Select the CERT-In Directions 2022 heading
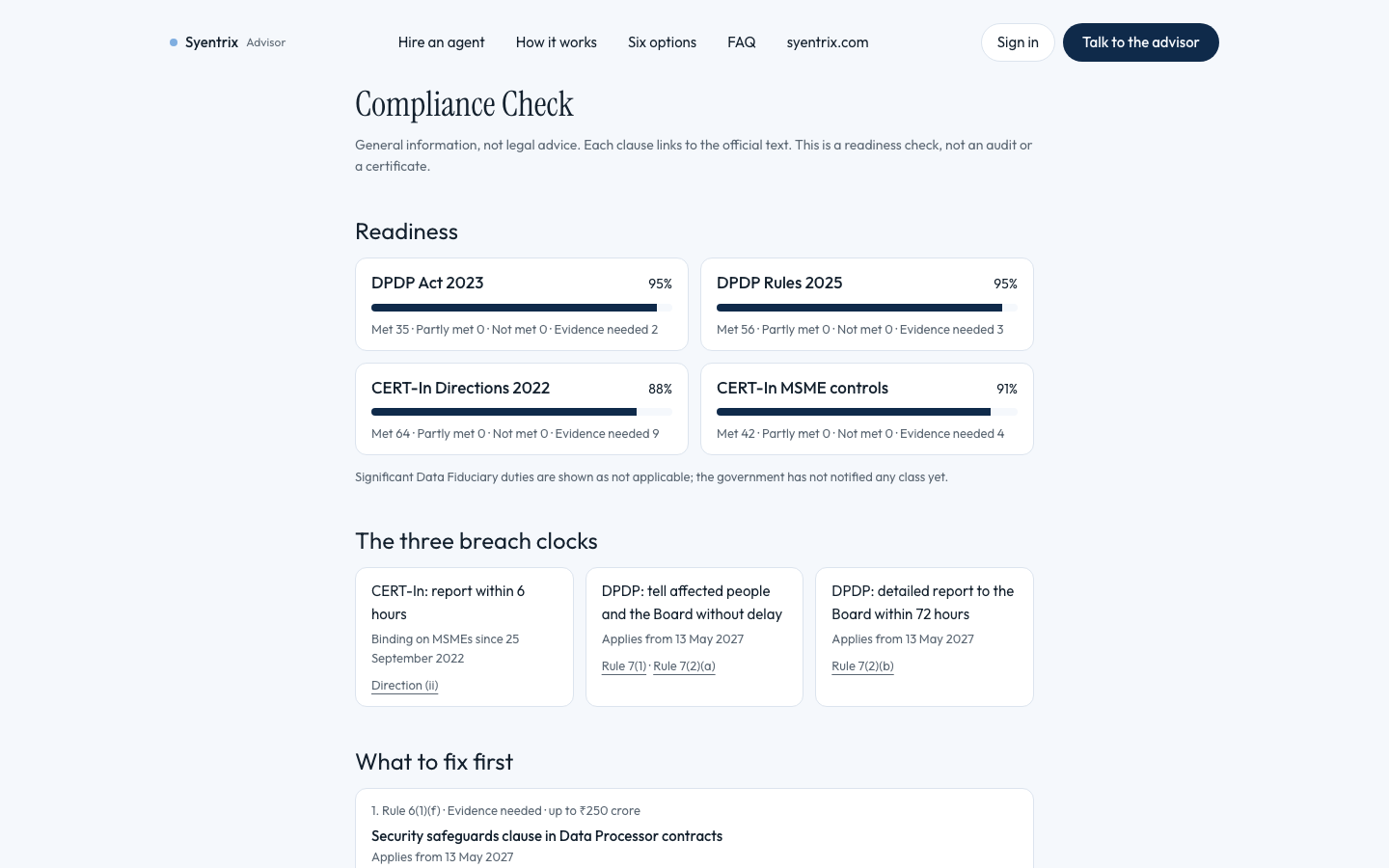The image size is (1389, 868). tap(460, 388)
